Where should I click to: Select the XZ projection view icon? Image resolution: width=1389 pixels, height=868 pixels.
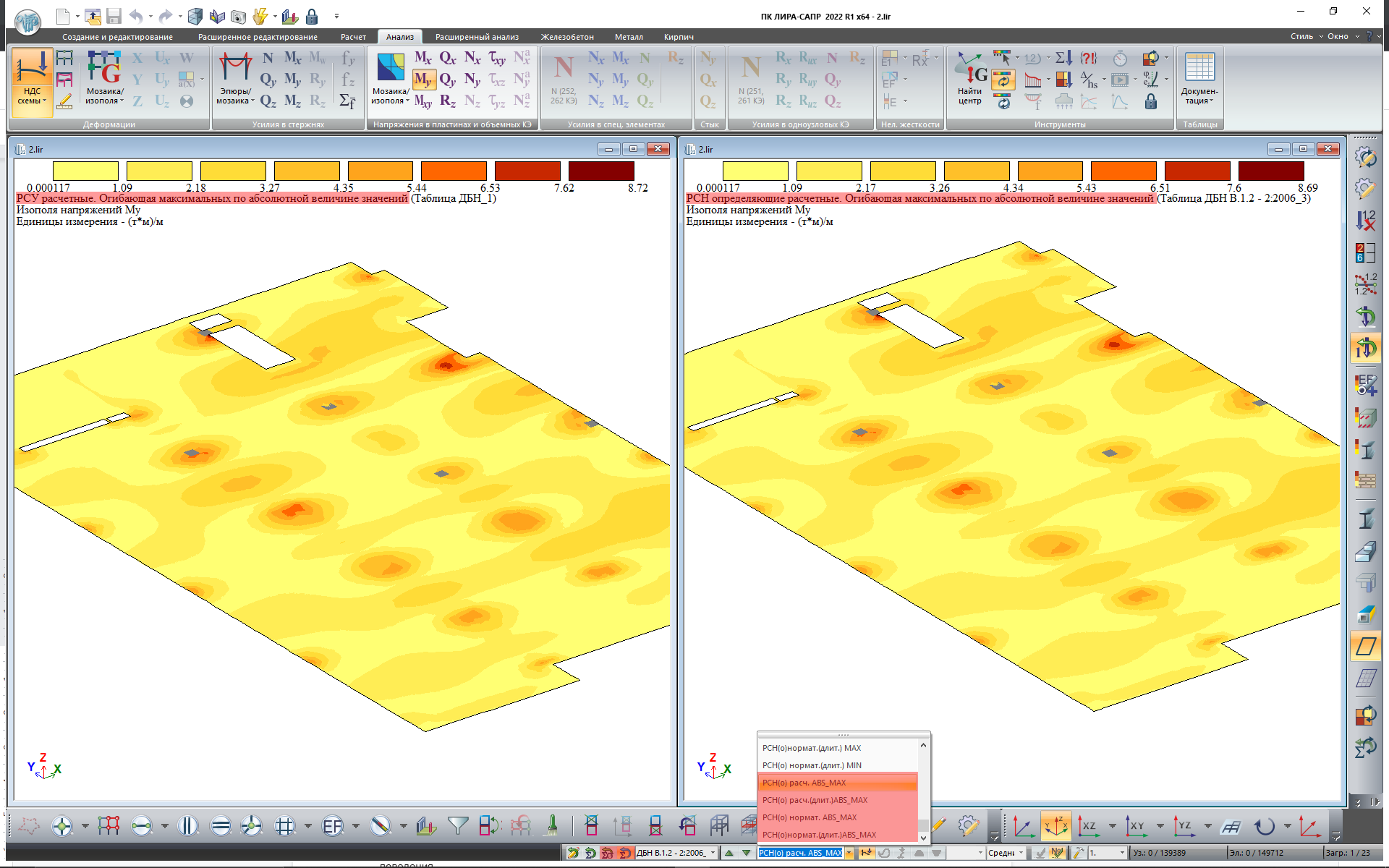coord(1087,825)
